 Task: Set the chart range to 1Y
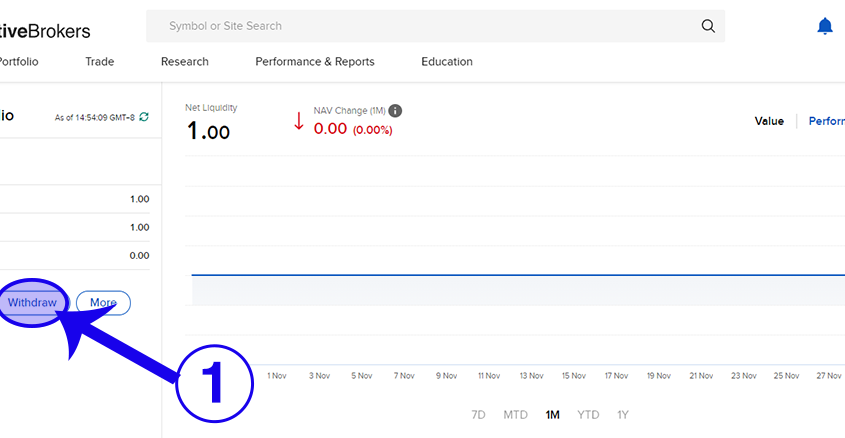point(623,415)
